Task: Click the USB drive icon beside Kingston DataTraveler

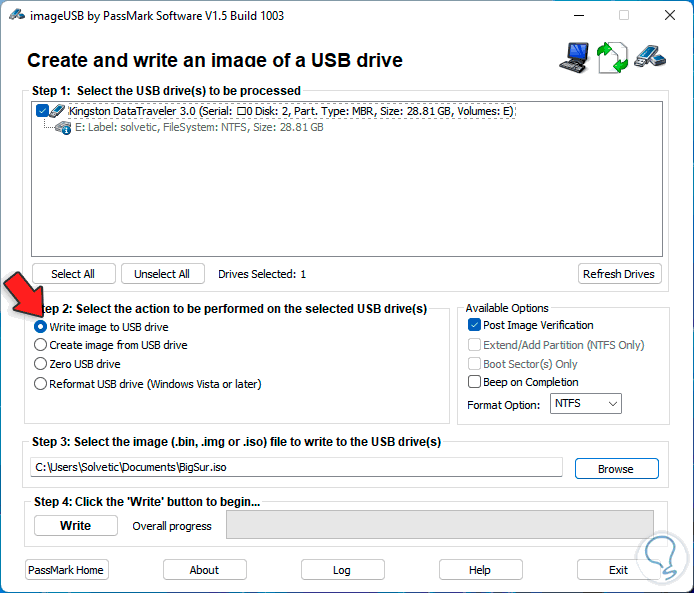Action: click(x=57, y=111)
